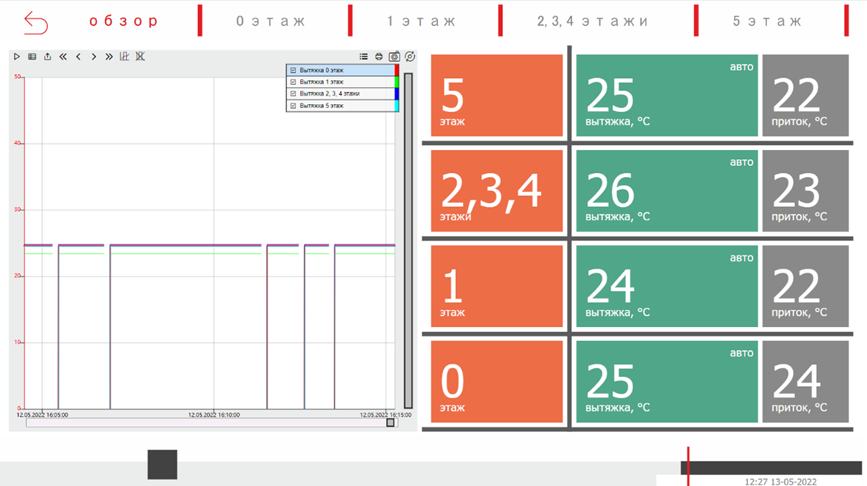The image size is (867, 486).
Task: Toggle the Вытяжка 1 этаж checkbox
Action: tap(293, 82)
